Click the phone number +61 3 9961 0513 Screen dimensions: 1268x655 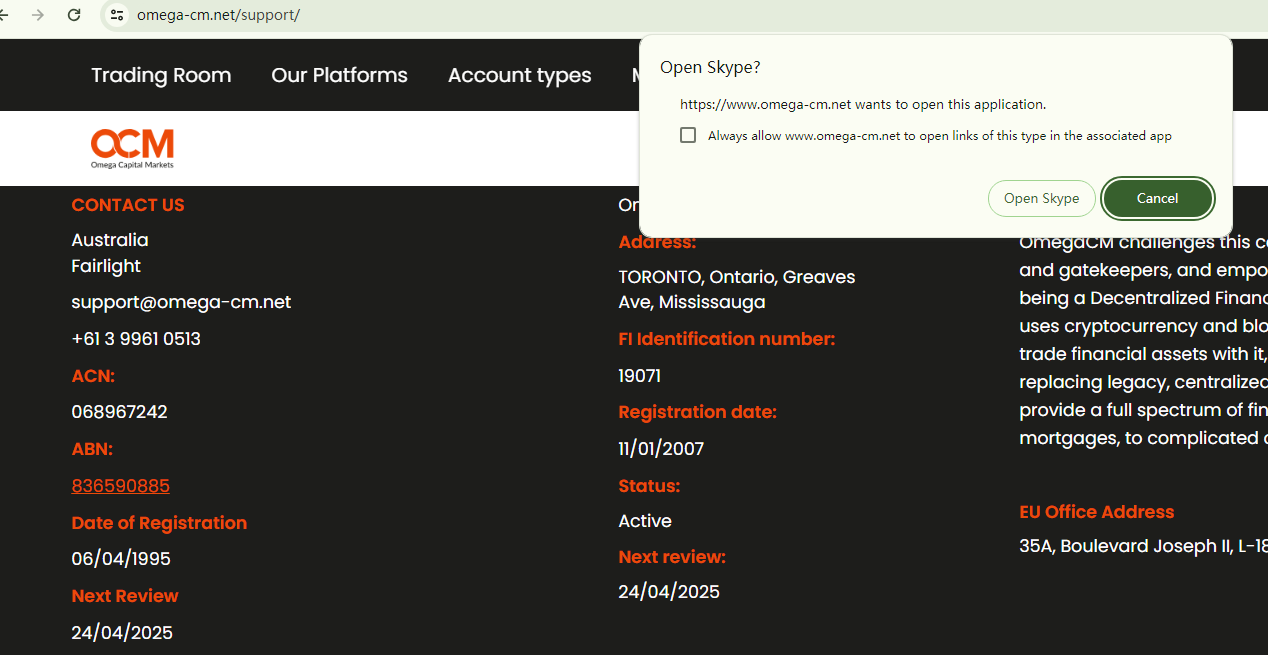pyautogui.click(x=136, y=339)
